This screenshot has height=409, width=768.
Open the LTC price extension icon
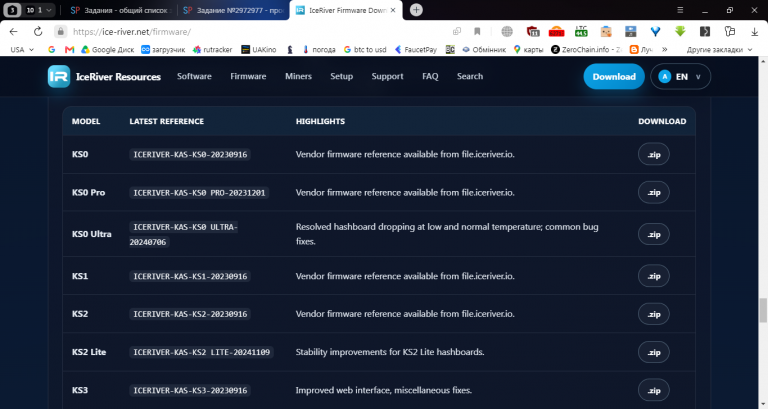coord(581,31)
